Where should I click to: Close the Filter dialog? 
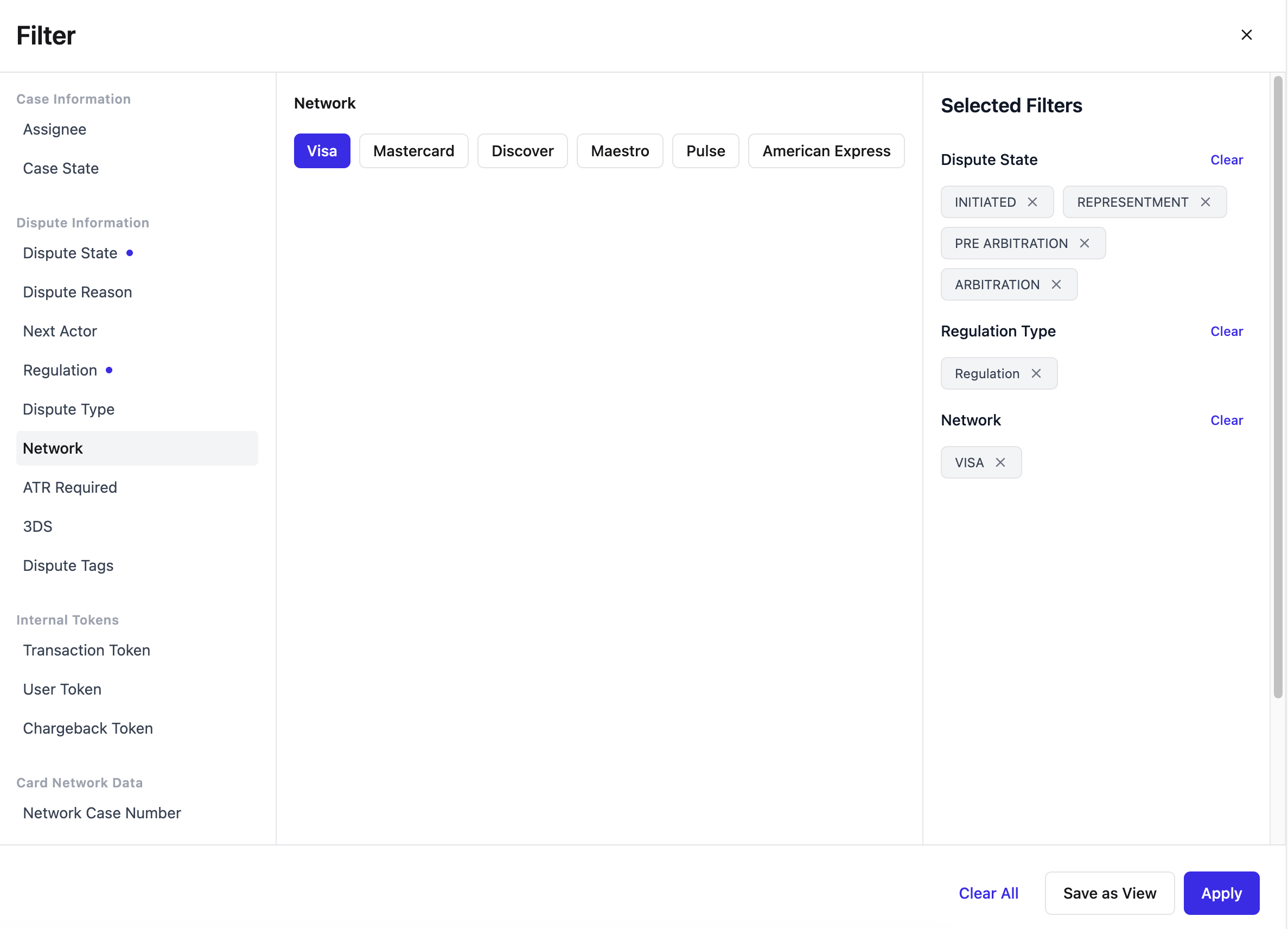click(1246, 35)
